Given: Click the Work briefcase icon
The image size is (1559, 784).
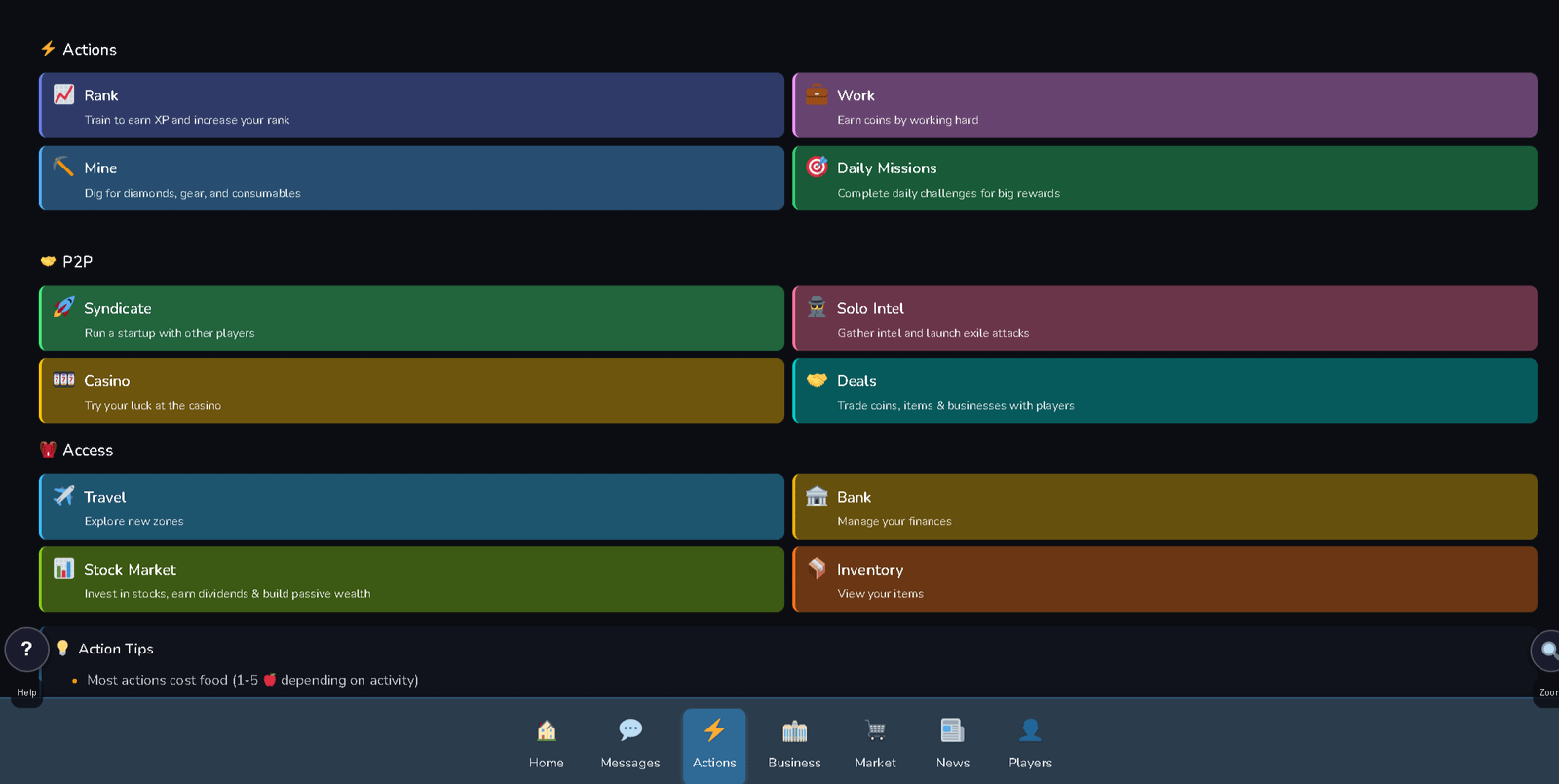Looking at the screenshot, I should click(x=817, y=94).
